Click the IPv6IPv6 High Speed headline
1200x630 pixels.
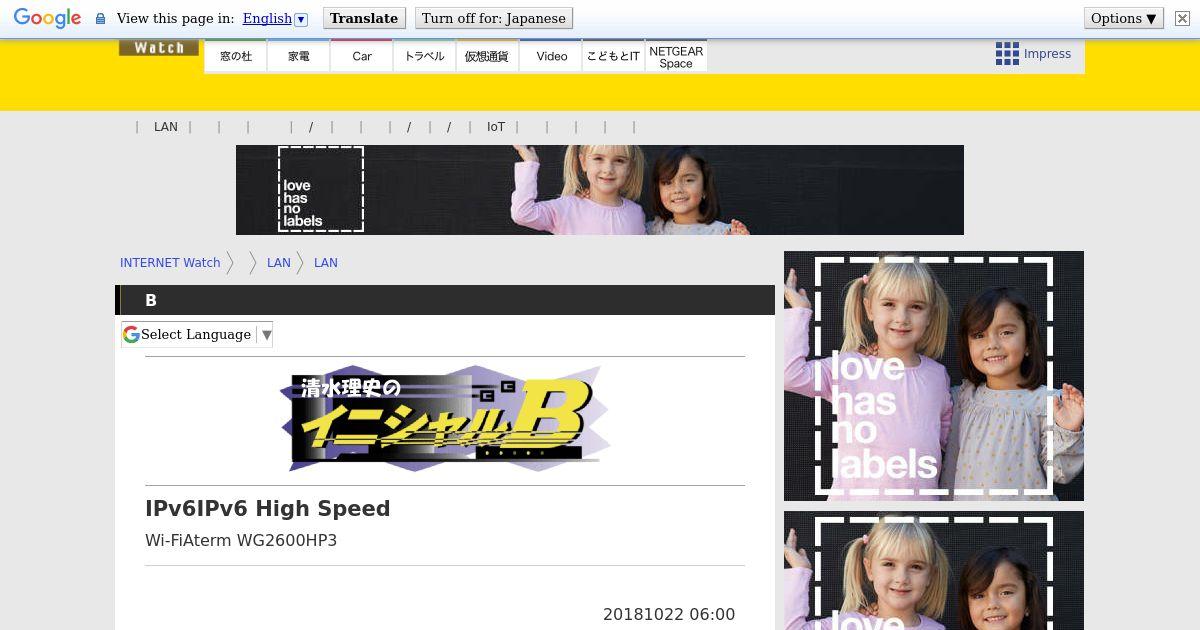(268, 508)
